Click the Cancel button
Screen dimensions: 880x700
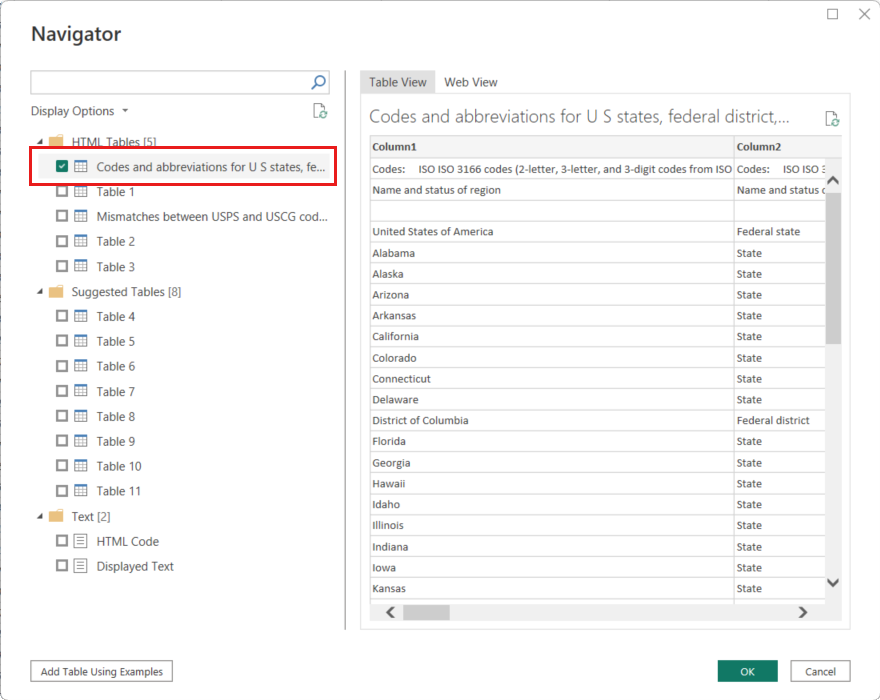820,671
